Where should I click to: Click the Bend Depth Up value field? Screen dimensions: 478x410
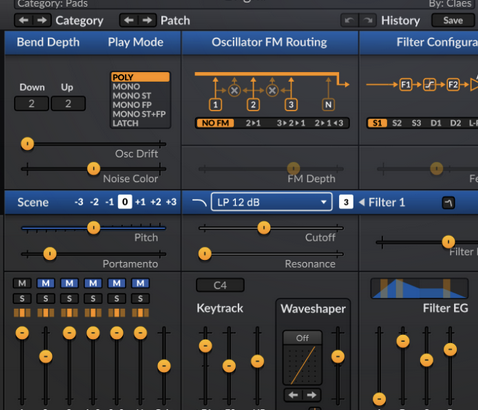[68, 103]
